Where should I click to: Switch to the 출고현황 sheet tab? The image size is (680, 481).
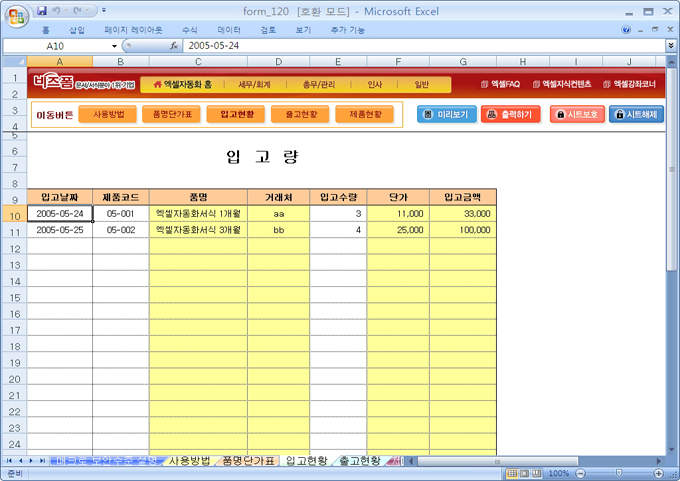(358, 461)
